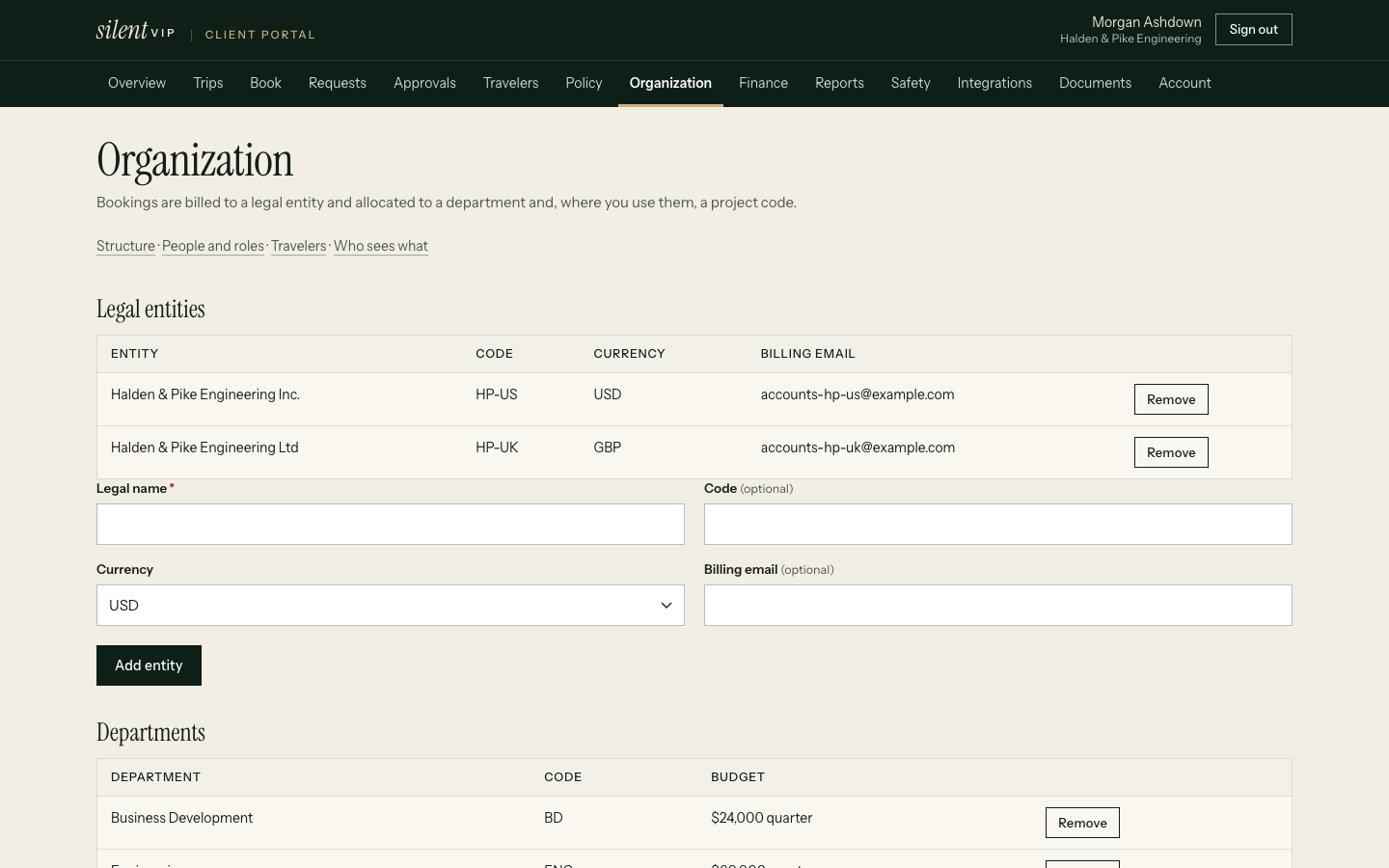Viewport: 1389px width, 868px height.
Task: Go to the Overview tab
Action: pos(137,83)
